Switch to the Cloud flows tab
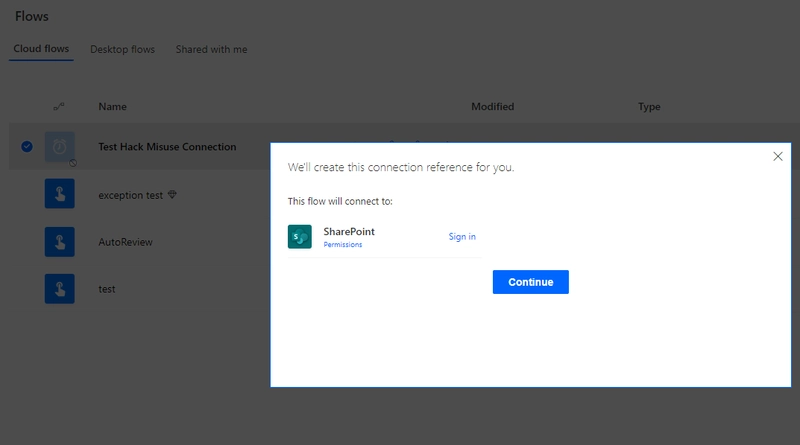800x445 pixels. coord(41,49)
